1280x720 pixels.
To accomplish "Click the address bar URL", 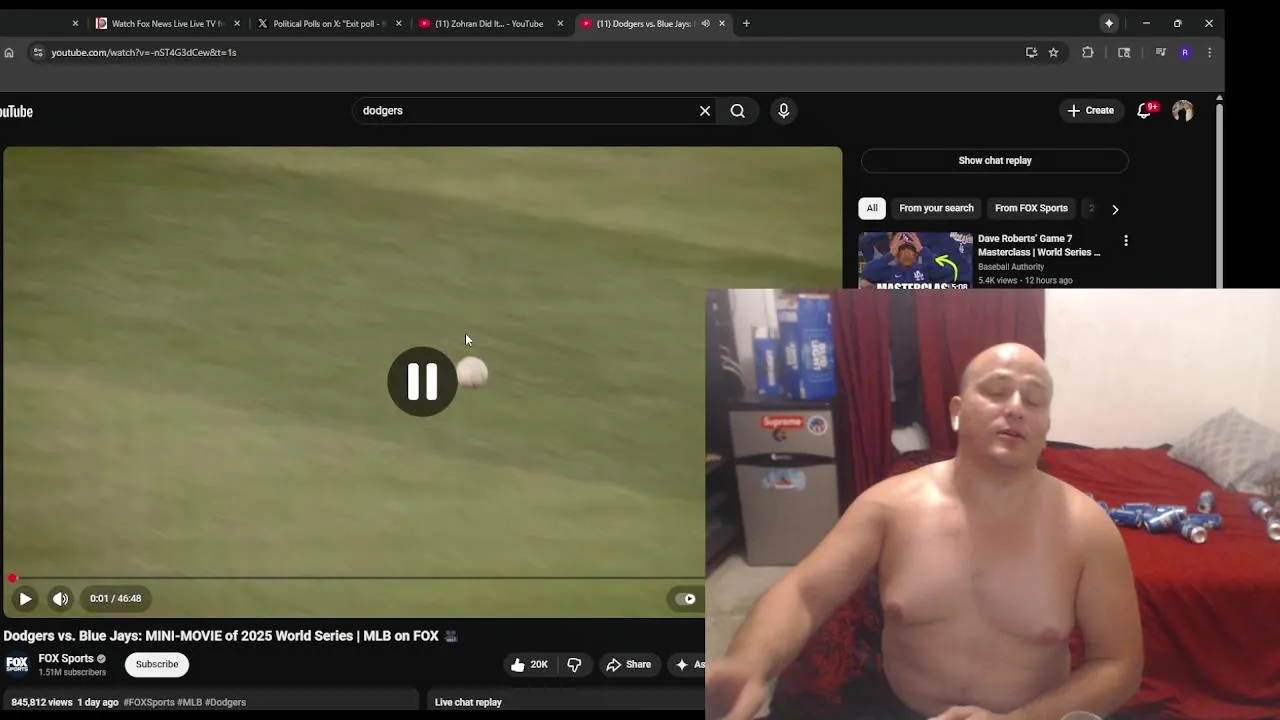I will coord(144,53).
